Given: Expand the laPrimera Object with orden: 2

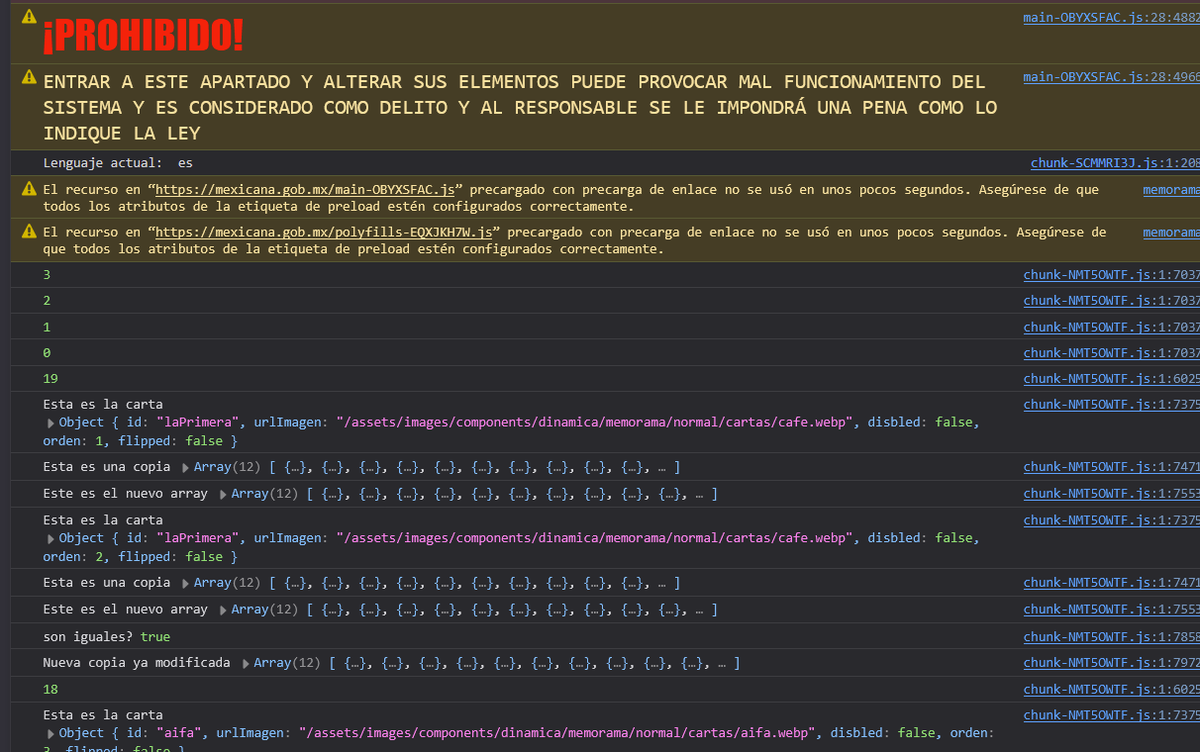Looking at the screenshot, I should pos(51,538).
